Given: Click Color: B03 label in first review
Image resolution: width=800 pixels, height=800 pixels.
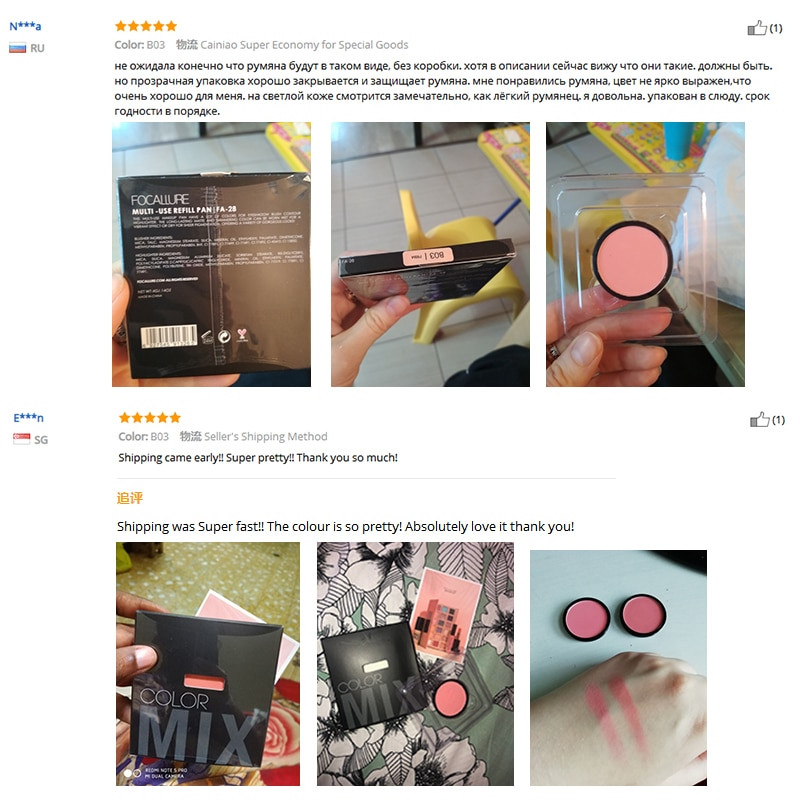Looking at the screenshot, I should [x=140, y=45].
